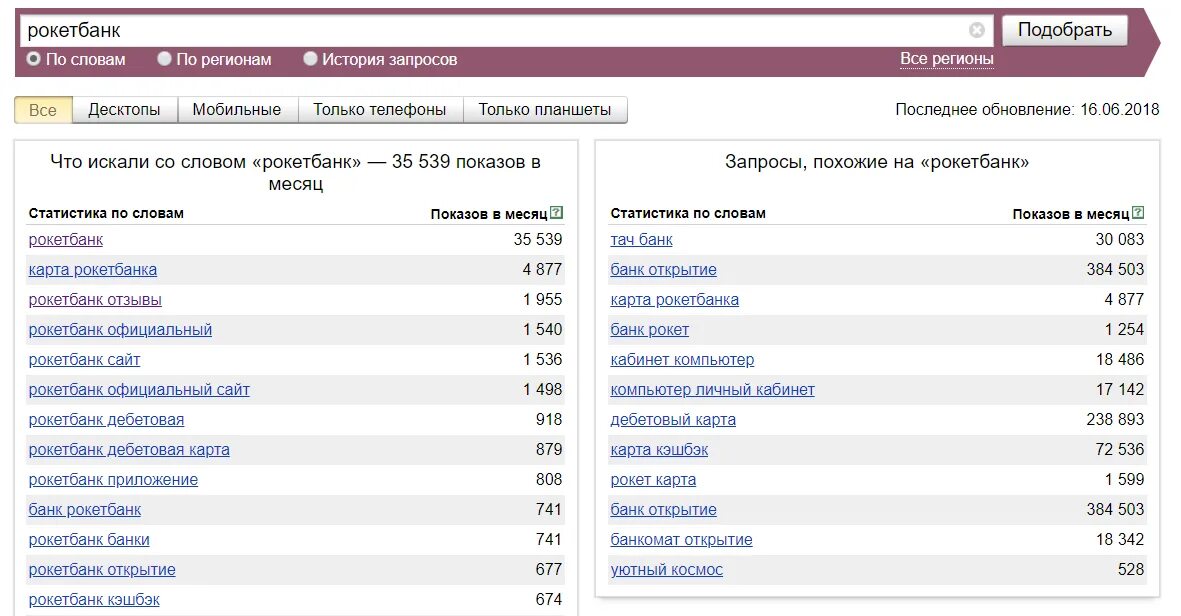Open the 'рокетбанк приложение' link

click(113, 480)
